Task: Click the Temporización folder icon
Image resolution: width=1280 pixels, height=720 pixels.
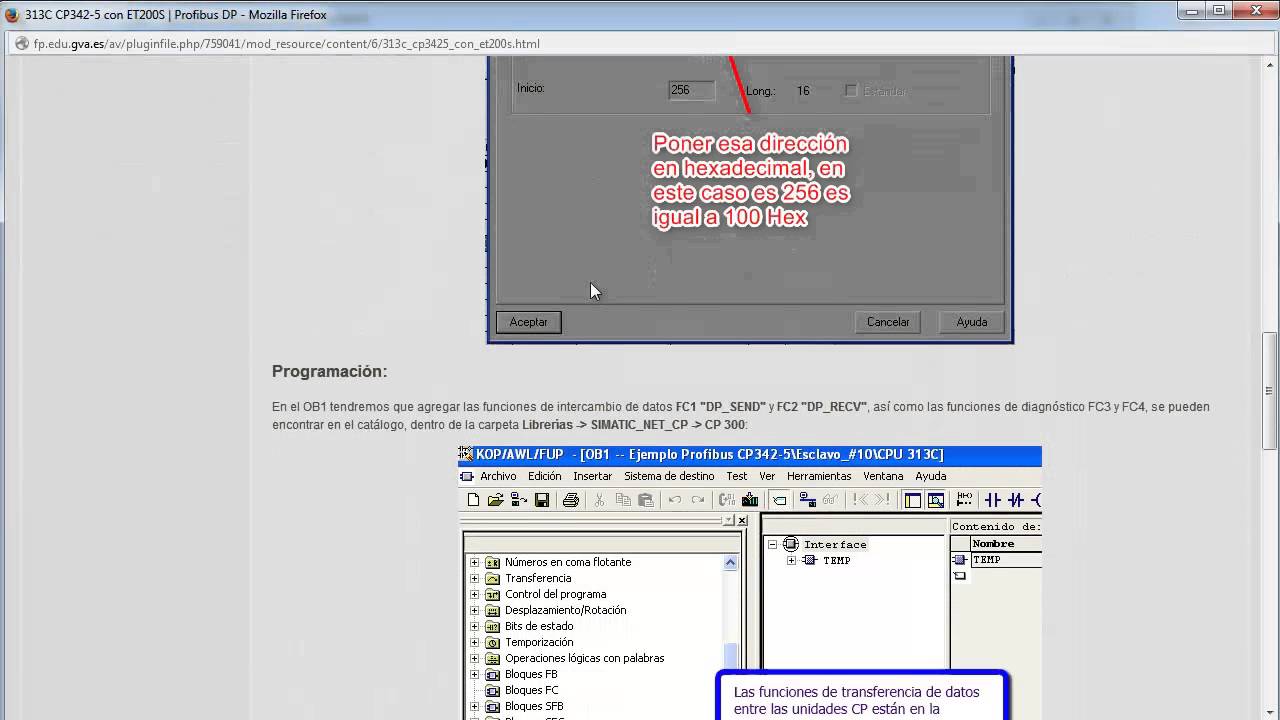Action: coord(492,642)
